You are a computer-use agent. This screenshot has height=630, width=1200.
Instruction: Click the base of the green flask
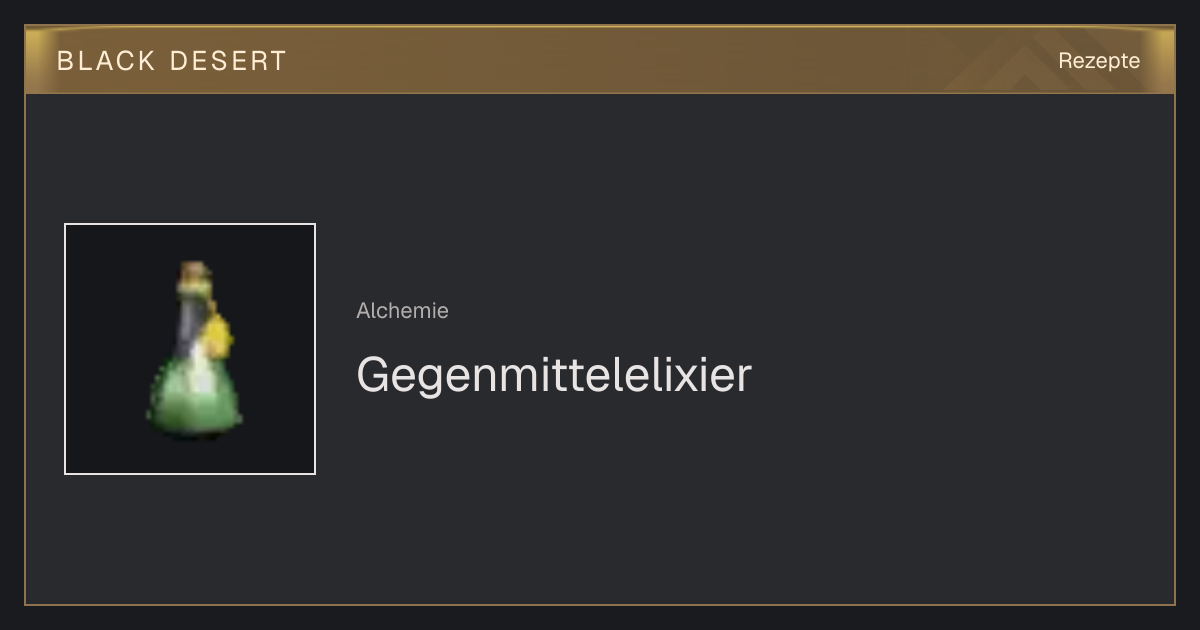(196, 432)
